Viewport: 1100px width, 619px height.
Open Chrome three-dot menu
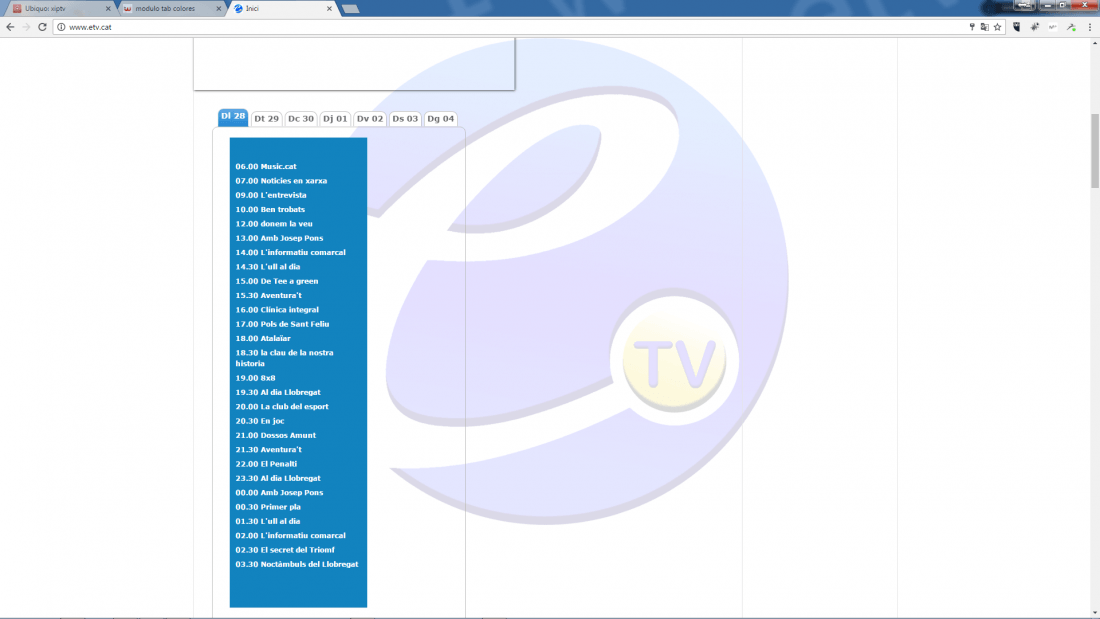1089,27
